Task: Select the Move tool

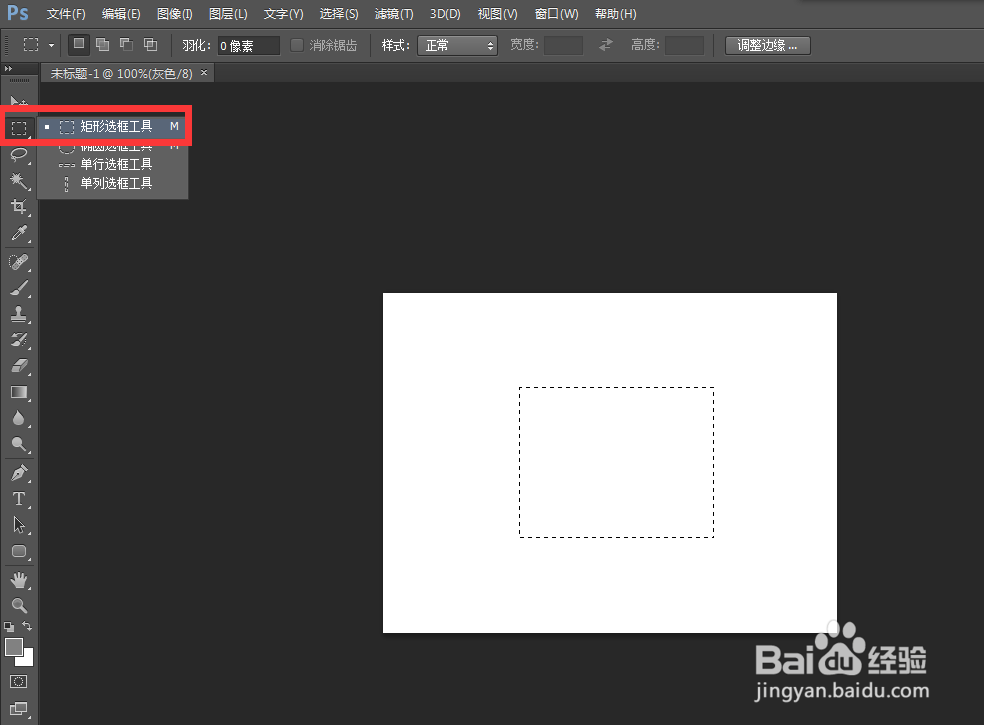Action: (19, 102)
